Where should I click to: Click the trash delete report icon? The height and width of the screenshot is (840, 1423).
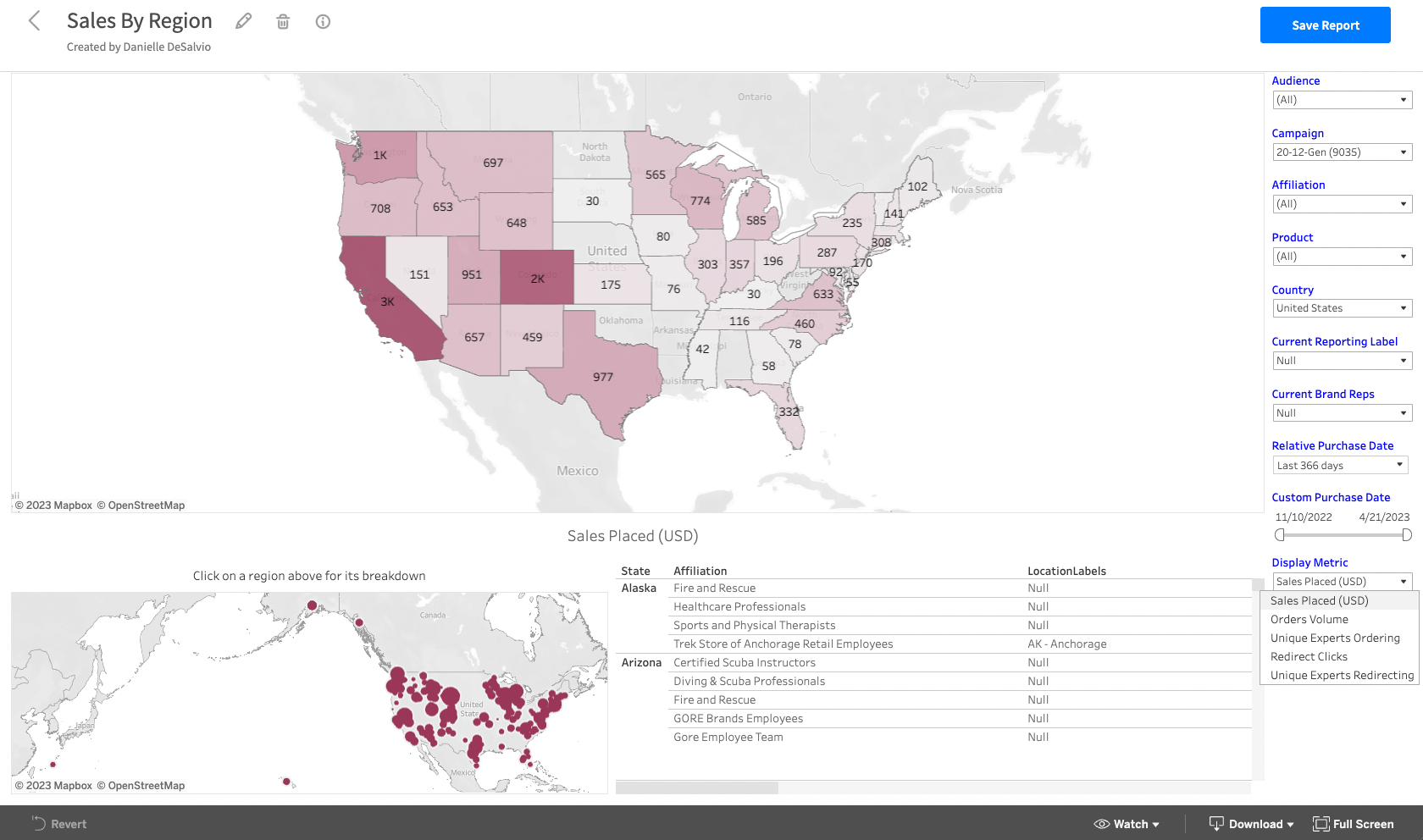click(x=283, y=22)
